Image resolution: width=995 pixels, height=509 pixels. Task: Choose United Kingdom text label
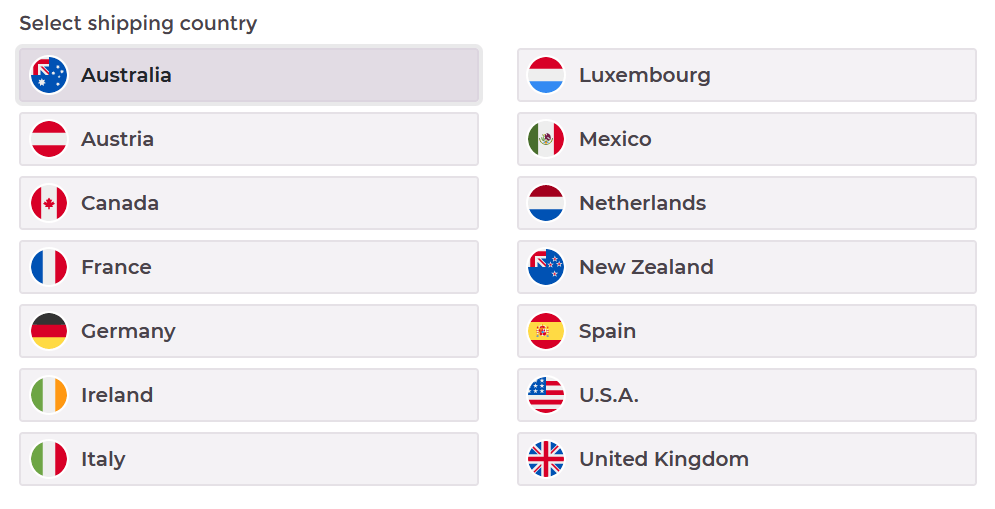pos(664,459)
